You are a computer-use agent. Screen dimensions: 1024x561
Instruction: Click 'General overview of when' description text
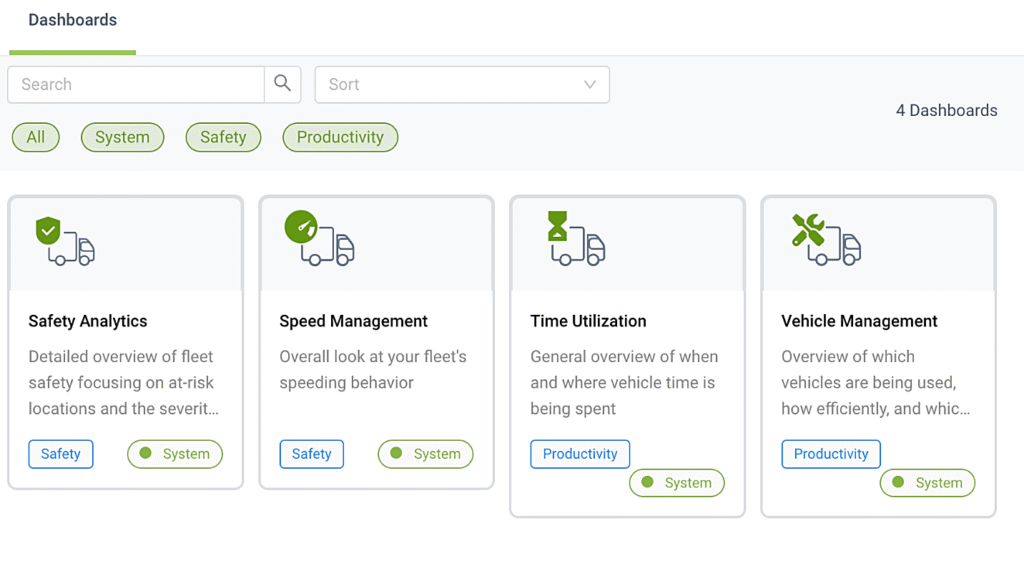pos(624,357)
